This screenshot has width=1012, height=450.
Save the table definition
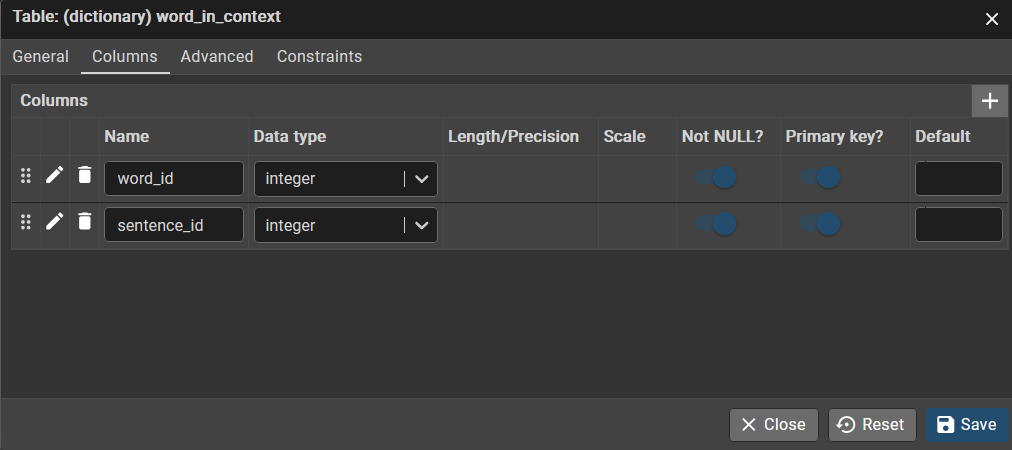click(x=967, y=424)
